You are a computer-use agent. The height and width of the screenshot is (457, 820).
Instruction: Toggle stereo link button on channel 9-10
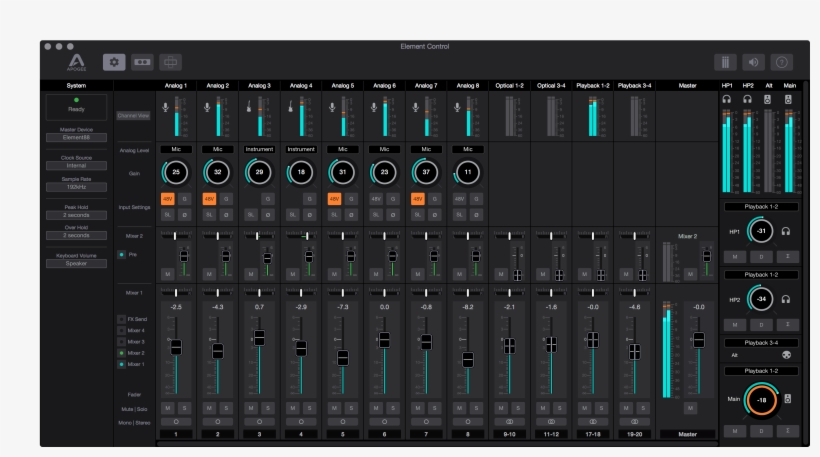(509, 421)
